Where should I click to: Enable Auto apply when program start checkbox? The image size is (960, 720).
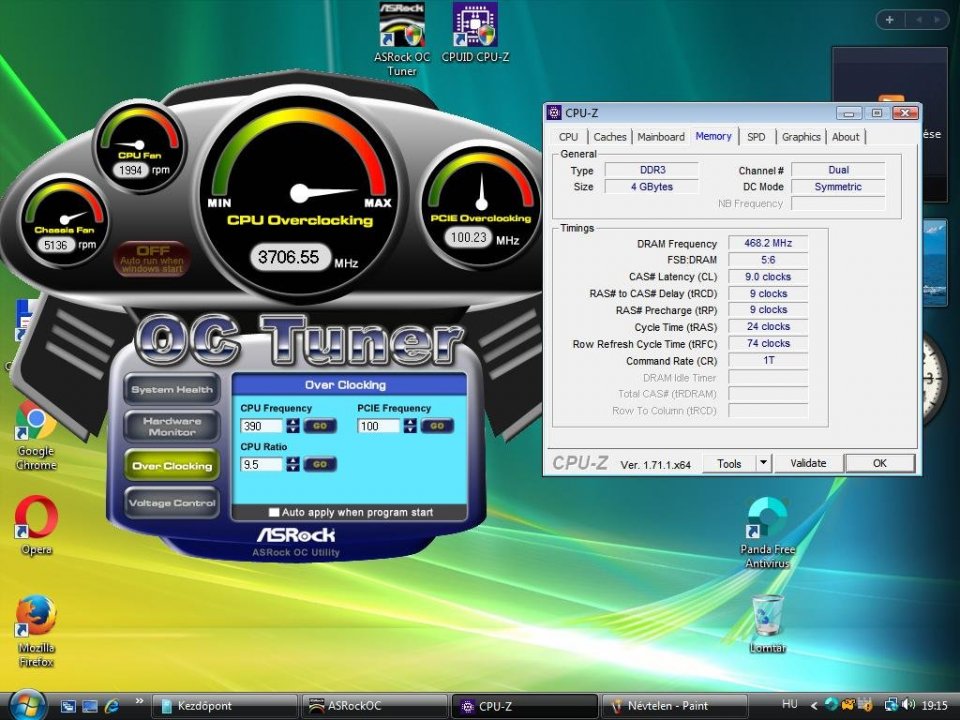274,512
